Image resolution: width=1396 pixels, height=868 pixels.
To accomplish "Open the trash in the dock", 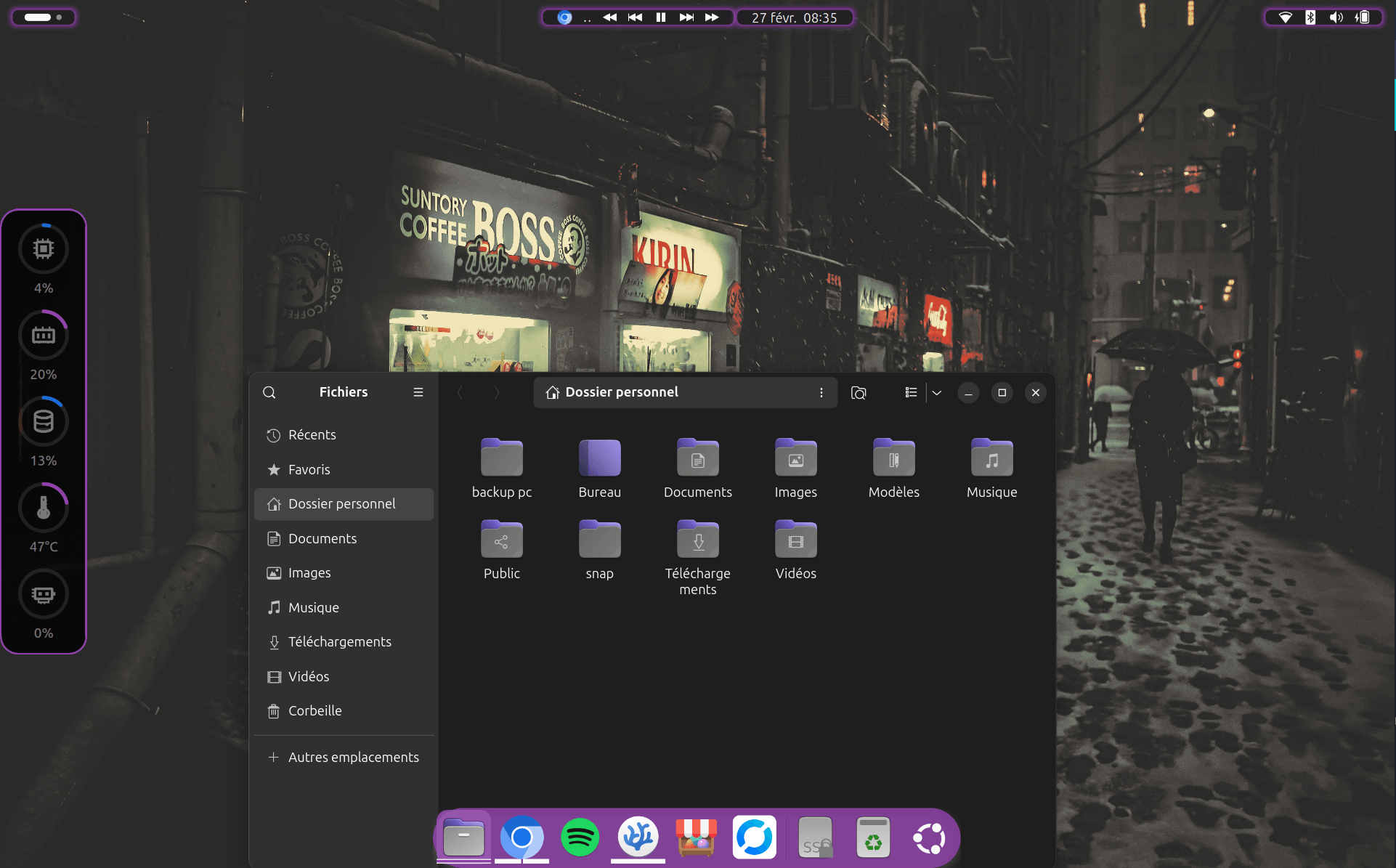I will [873, 837].
